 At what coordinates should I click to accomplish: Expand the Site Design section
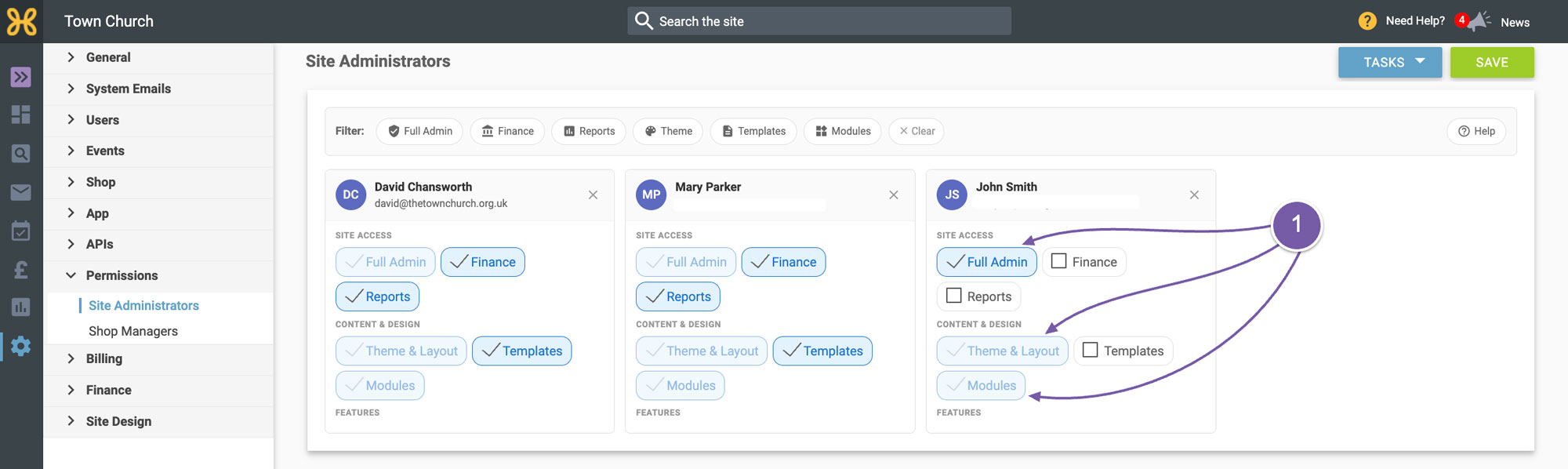[x=158, y=421]
